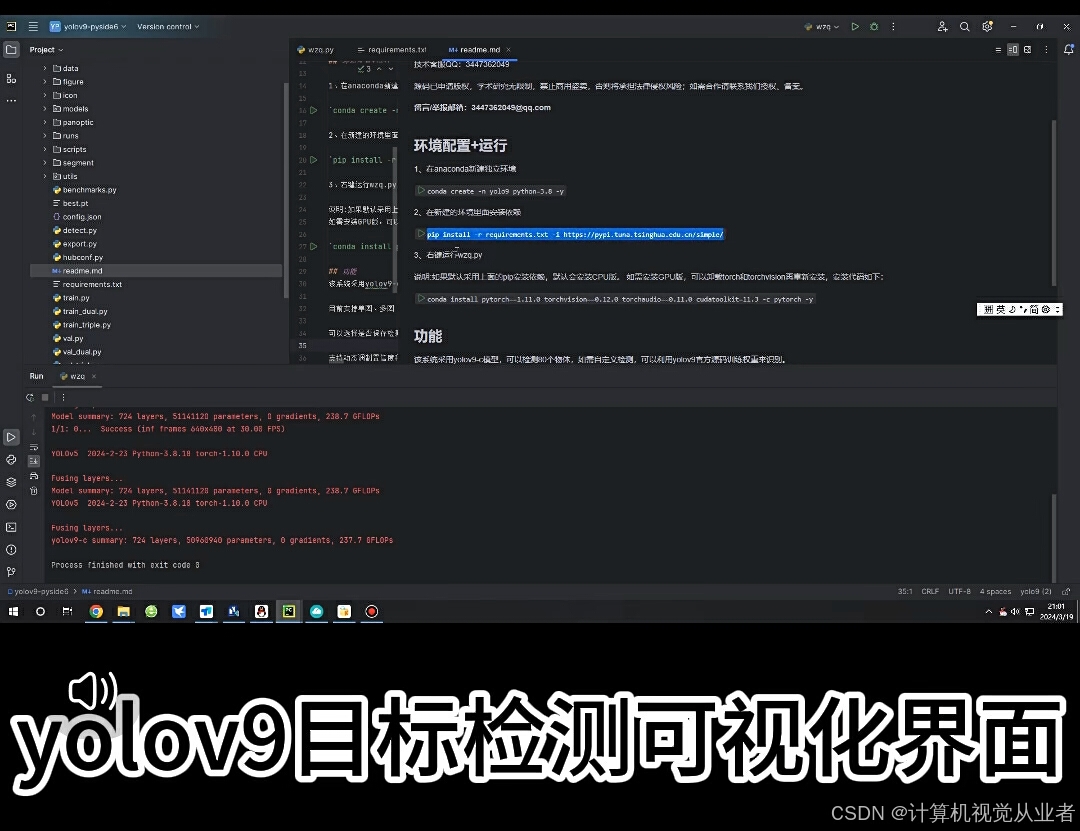Start debugging with the bug icon
This screenshot has height=831, width=1080.
click(x=874, y=26)
